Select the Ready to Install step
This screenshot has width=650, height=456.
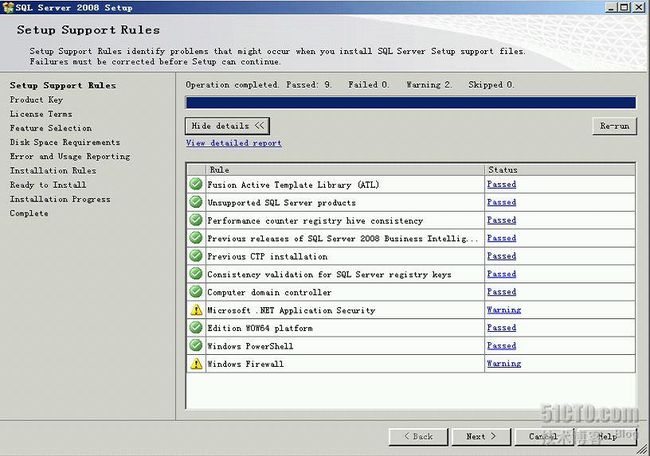pos(48,185)
